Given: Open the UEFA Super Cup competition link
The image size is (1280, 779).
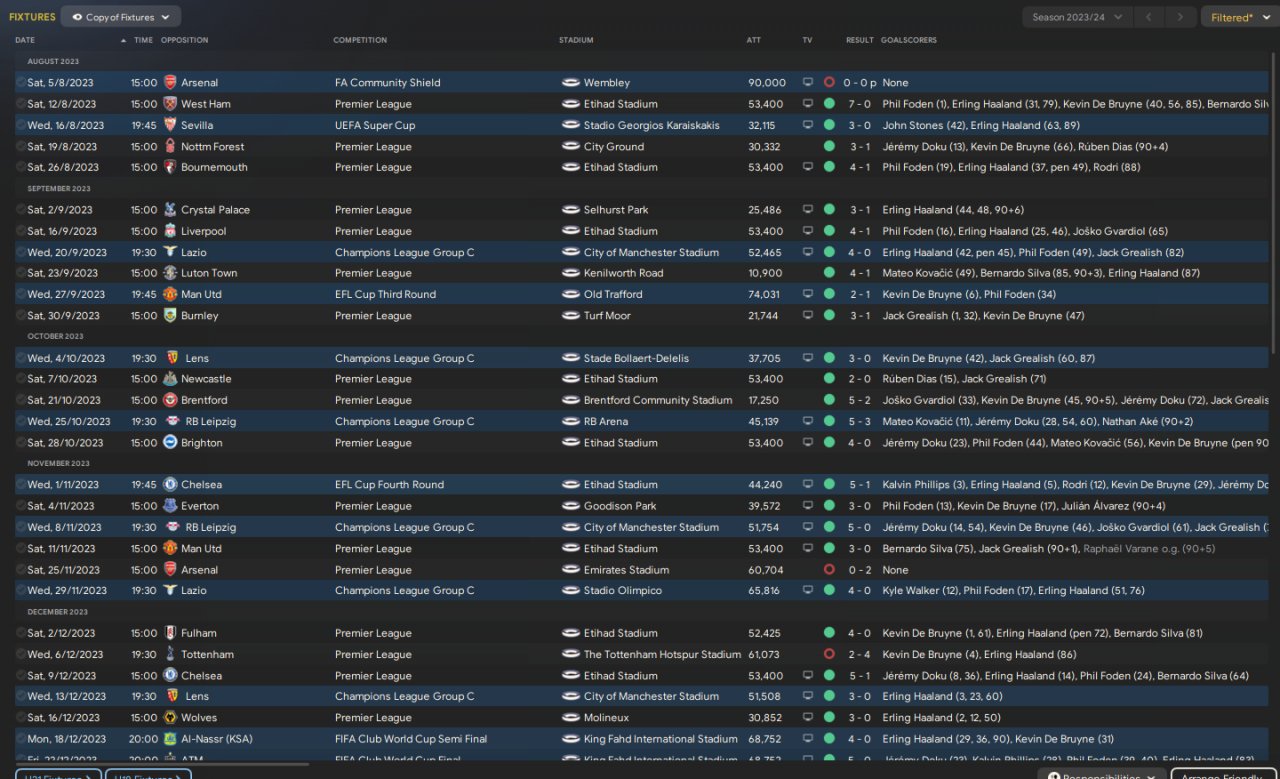Looking at the screenshot, I should point(375,125).
